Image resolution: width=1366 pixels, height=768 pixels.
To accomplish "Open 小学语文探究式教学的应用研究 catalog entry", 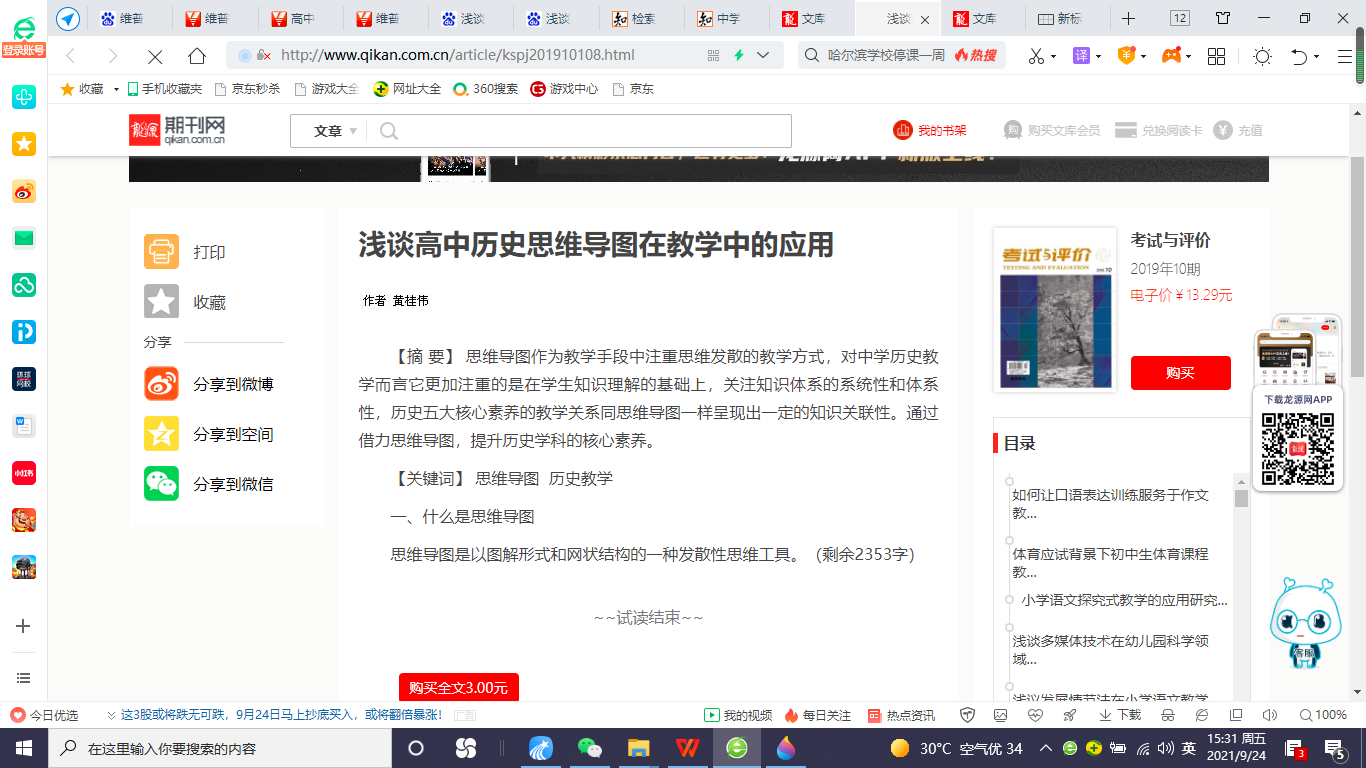I will point(1124,600).
